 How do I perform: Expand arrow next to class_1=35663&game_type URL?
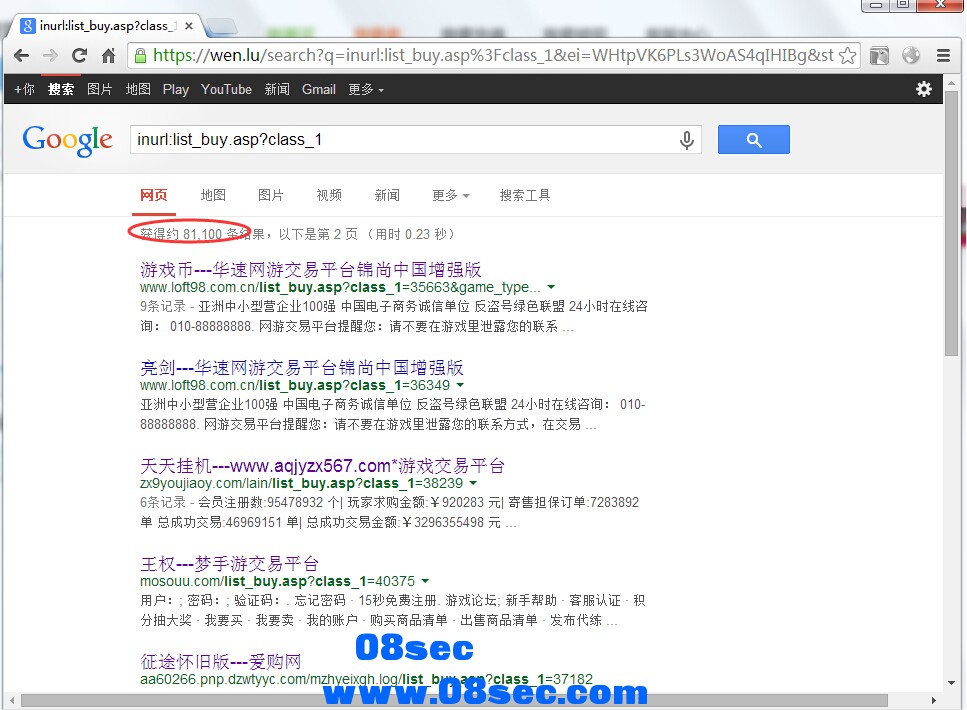click(551, 287)
